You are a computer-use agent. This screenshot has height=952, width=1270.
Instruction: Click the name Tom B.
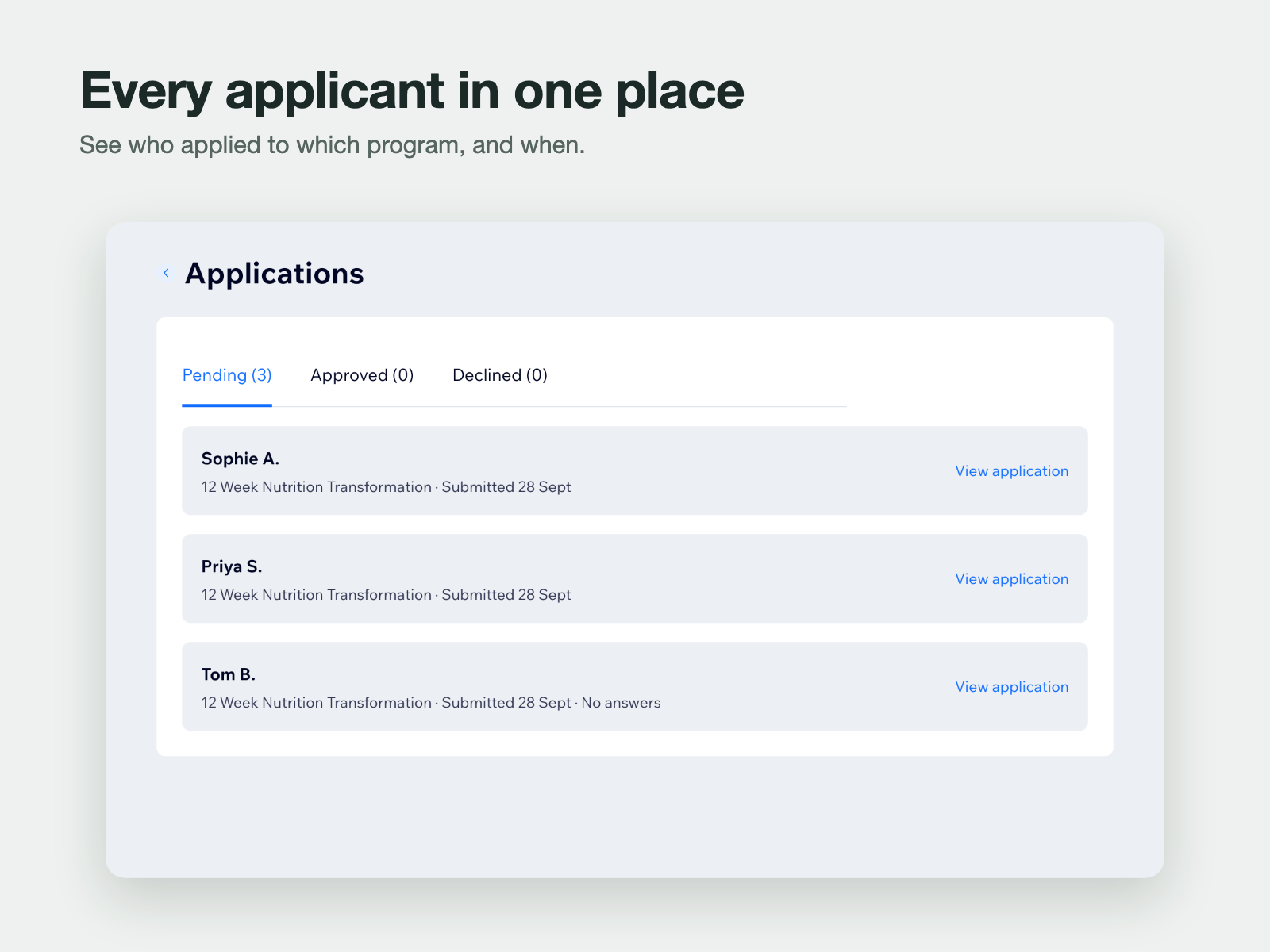pyautogui.click(x=228, y=674)
